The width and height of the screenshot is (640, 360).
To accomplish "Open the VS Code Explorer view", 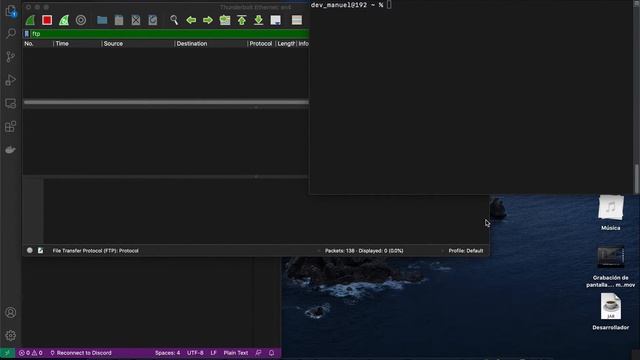I will coord(11,11).
